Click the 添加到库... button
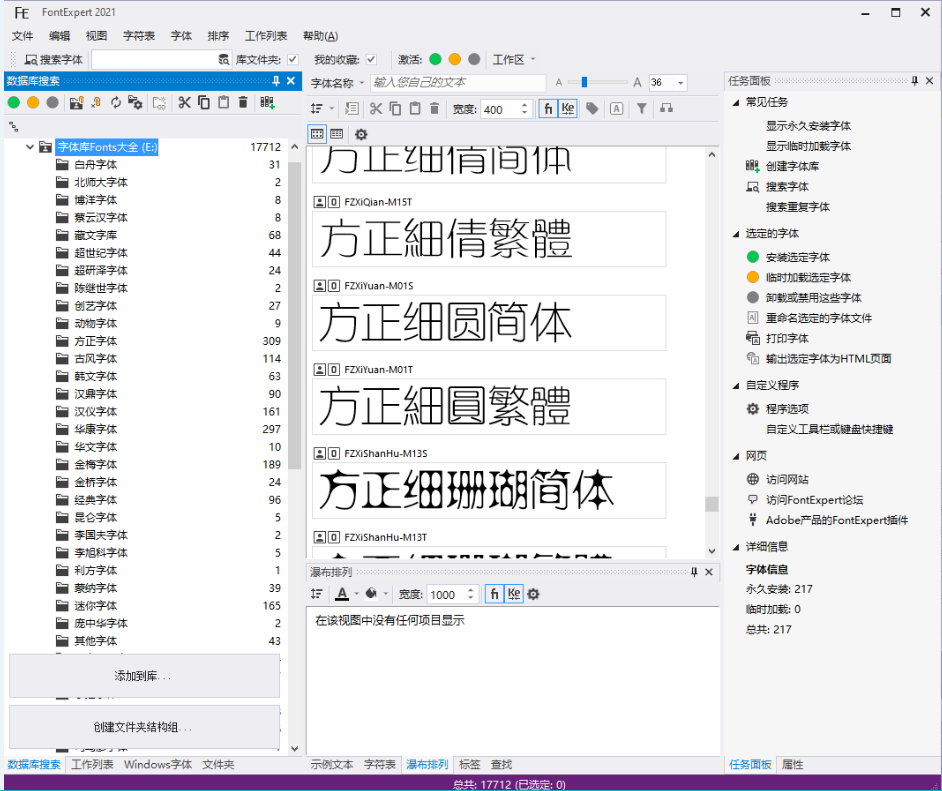Image resolution: width=942 pixels, height=791 pixels. click(144, 676)
